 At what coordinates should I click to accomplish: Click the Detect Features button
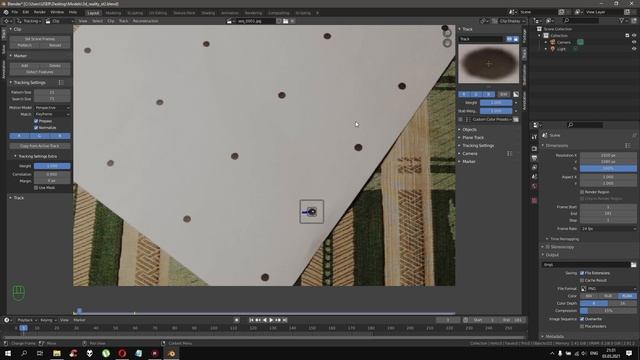40,72
